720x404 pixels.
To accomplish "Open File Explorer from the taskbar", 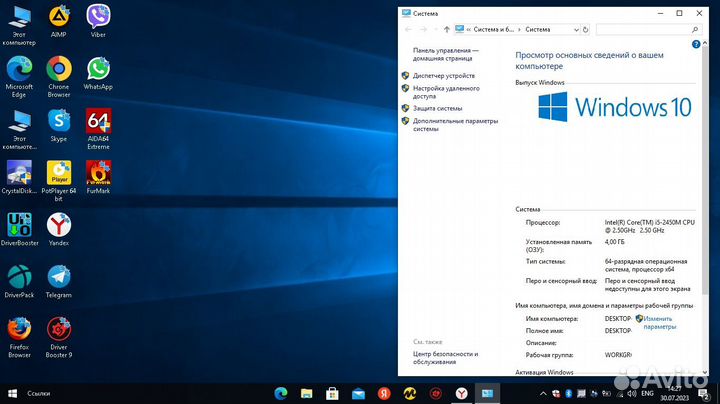I will tap(306, 393).
